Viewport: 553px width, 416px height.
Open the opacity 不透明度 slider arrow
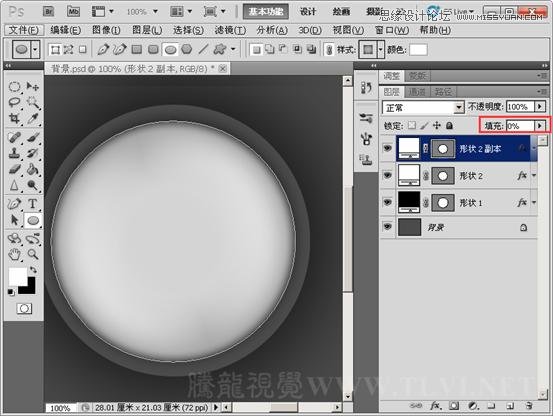coord(540,106)
